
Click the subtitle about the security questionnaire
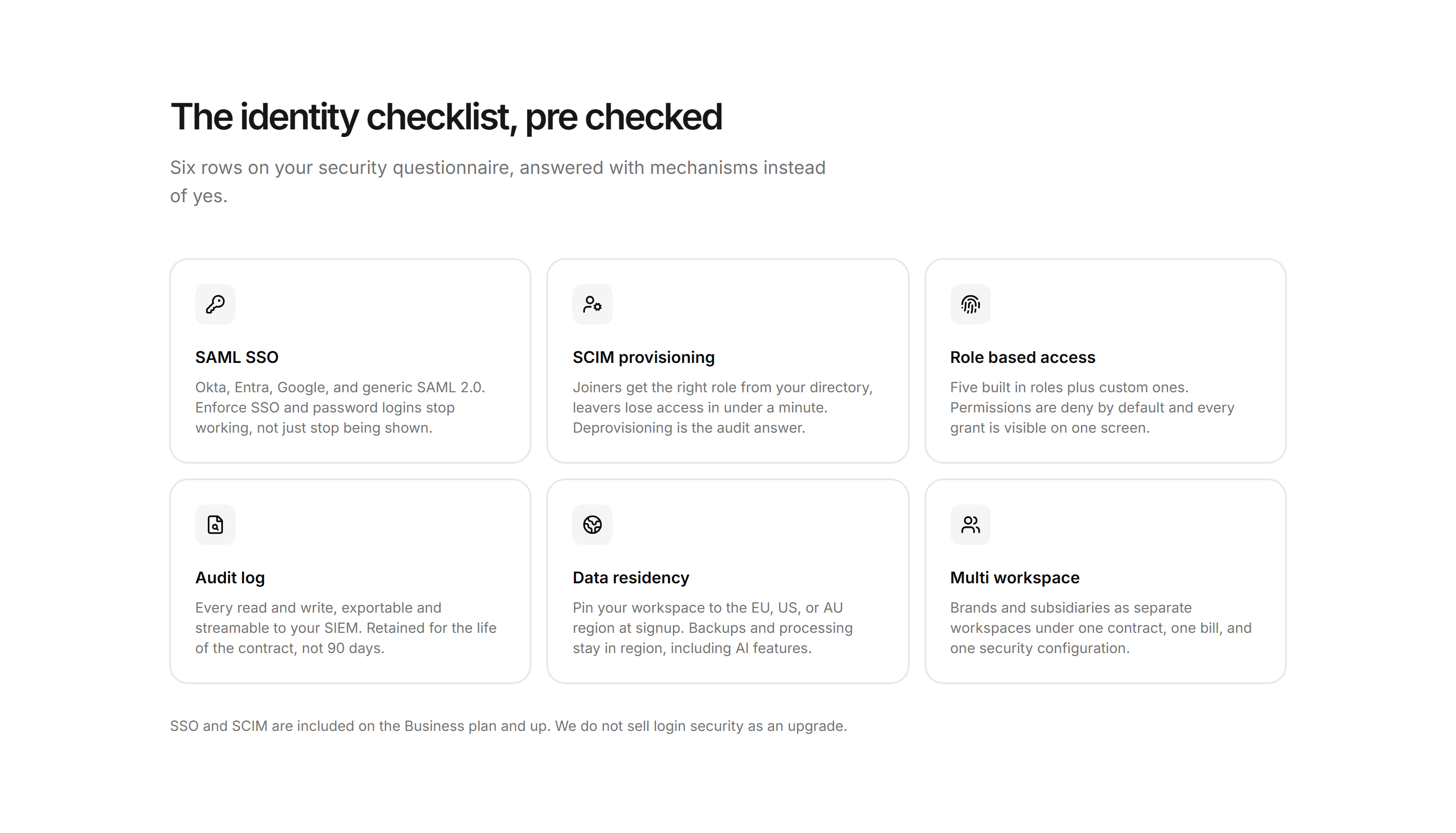tap(498, 181)
